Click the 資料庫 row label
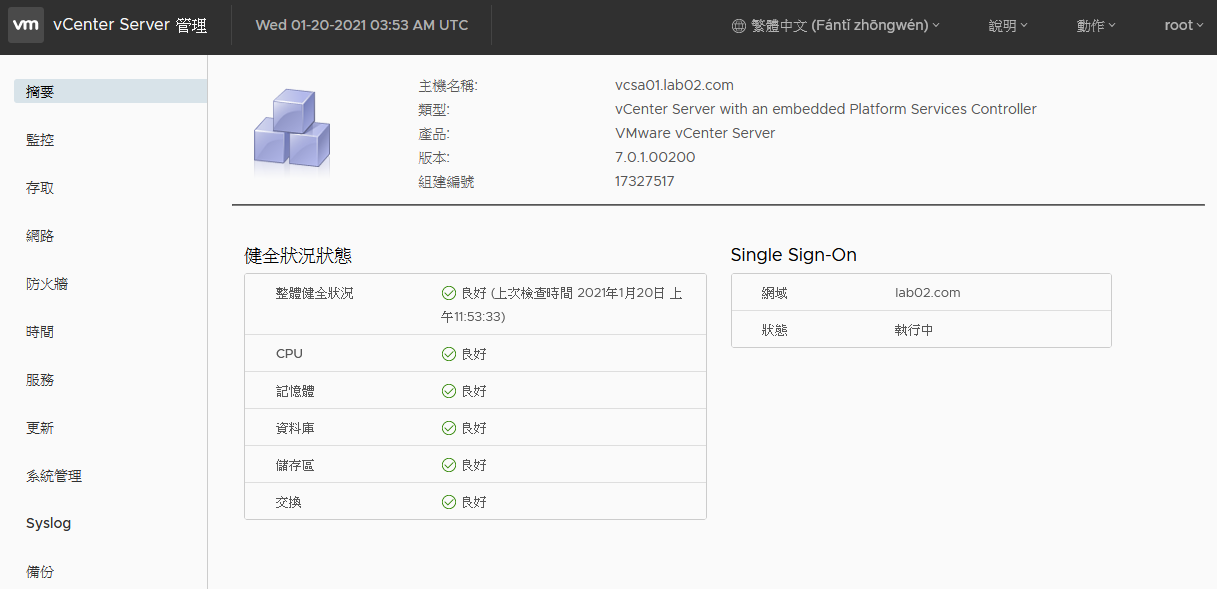 (x=295, y=428)
